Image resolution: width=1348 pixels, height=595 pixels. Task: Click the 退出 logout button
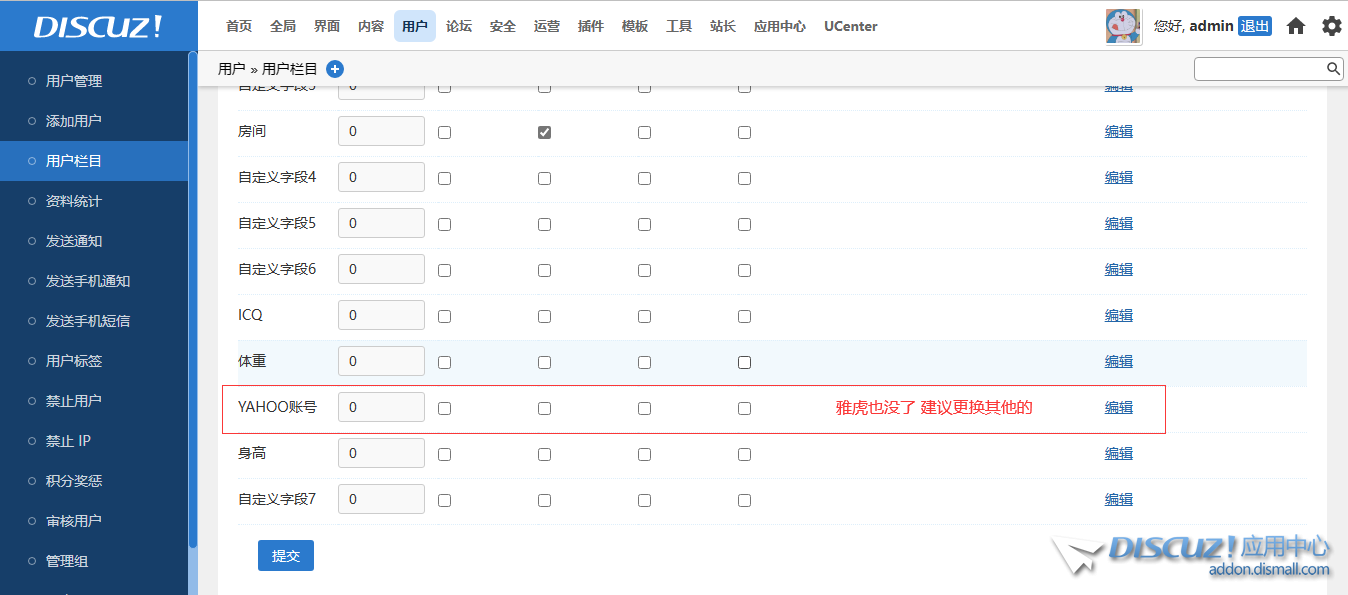tap(1254, 26)
